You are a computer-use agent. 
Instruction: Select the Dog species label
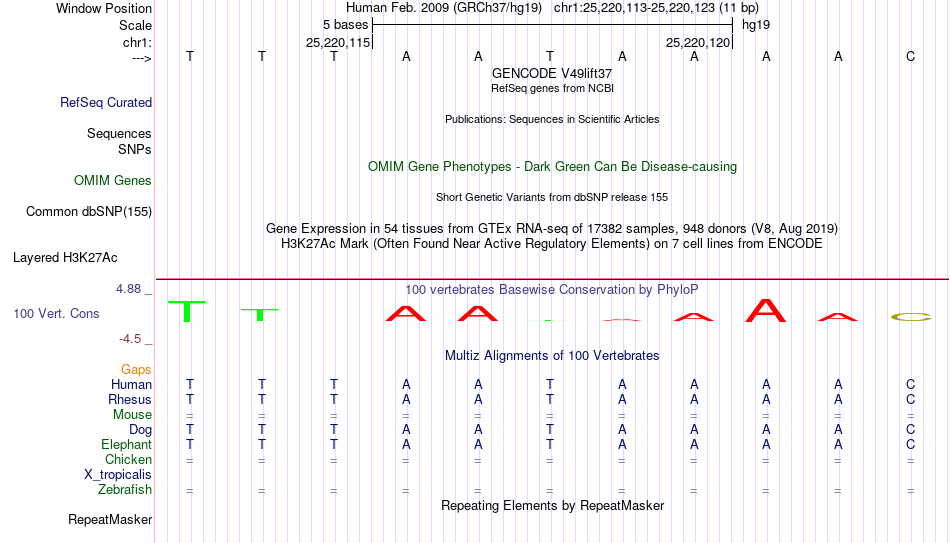tap(141, 430)
